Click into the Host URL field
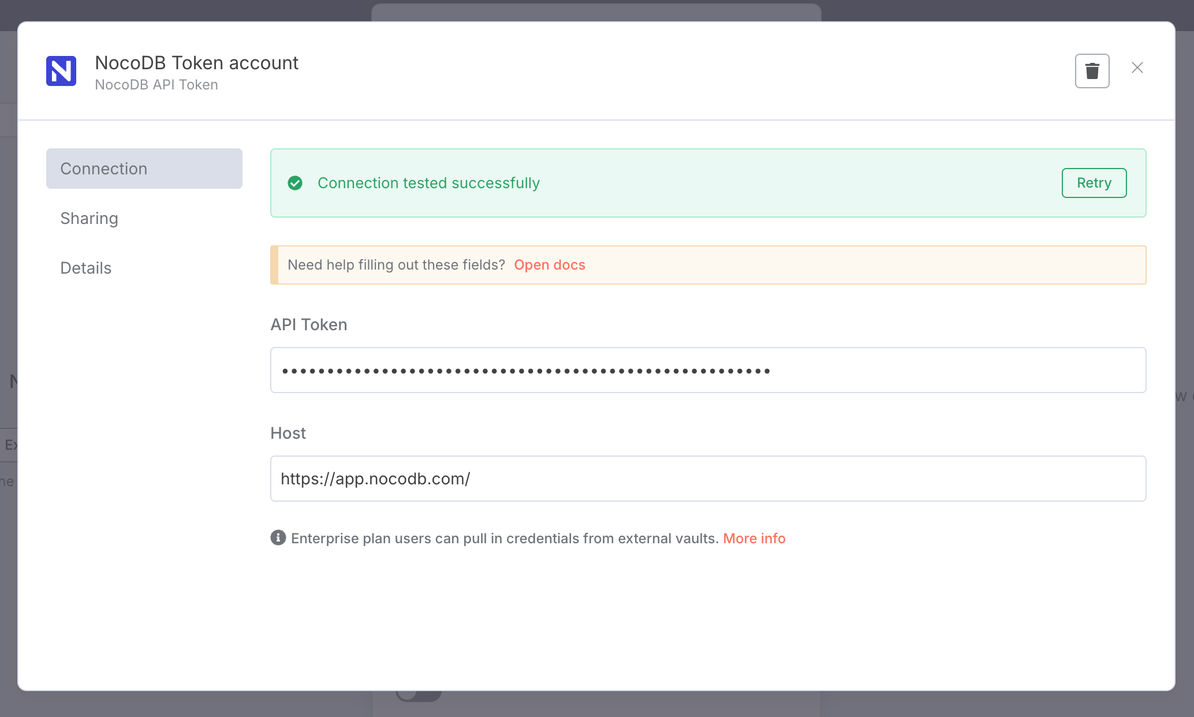 tap(708, 479)
